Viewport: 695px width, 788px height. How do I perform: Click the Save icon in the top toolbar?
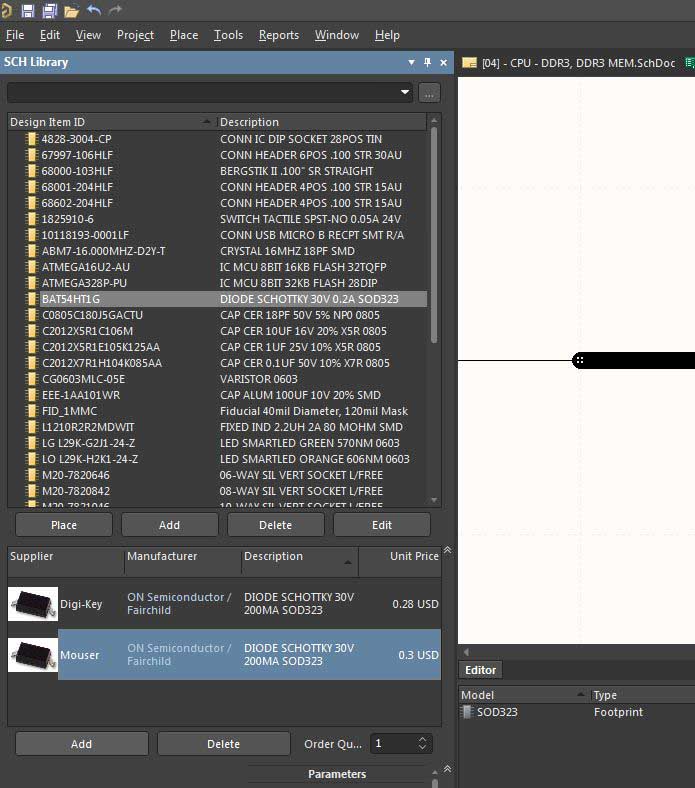click(27, 10)
